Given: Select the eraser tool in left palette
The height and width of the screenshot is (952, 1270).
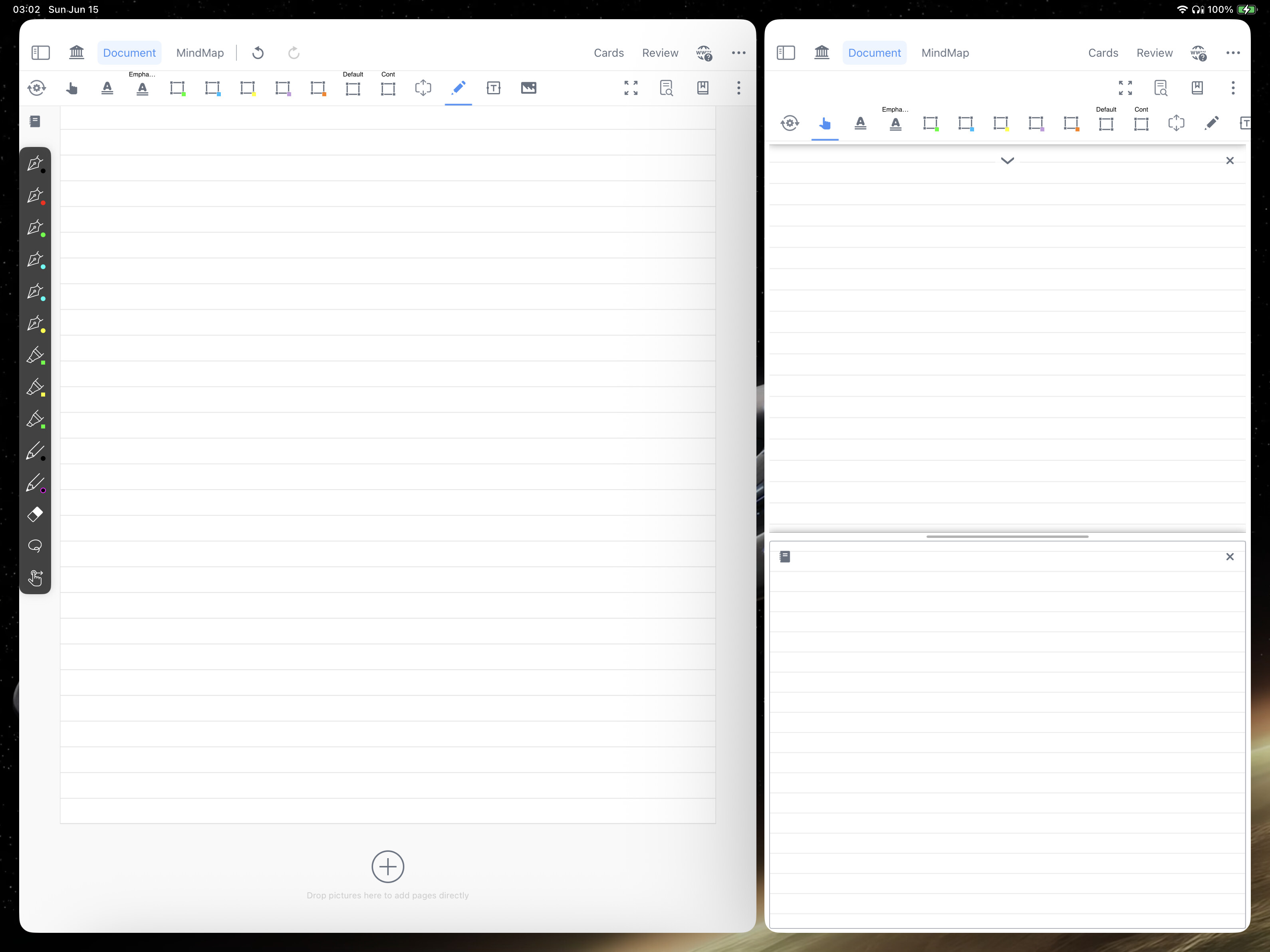Looking at the screenshot, I should [x=35, y=514].
